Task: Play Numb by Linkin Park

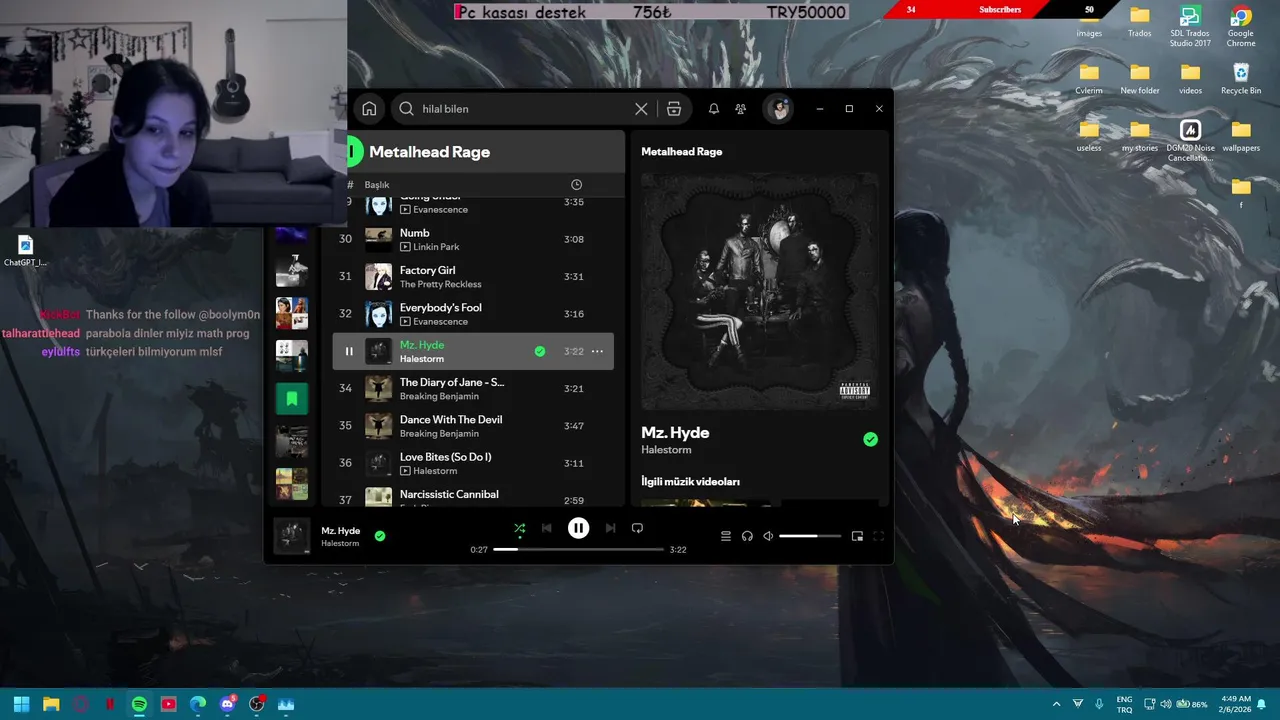Action: (473, 239)
